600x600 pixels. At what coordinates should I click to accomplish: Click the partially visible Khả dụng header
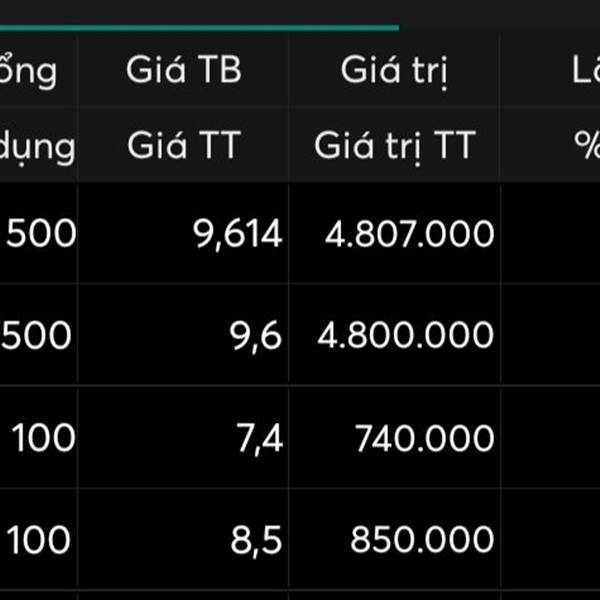coord(38,147)
